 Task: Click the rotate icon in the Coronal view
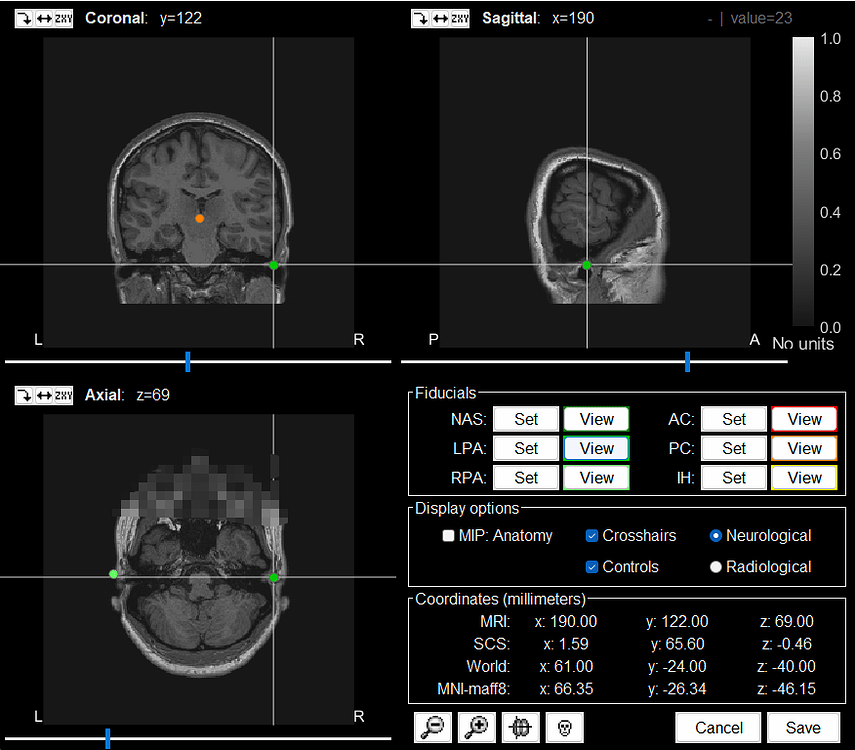point(24,19)
